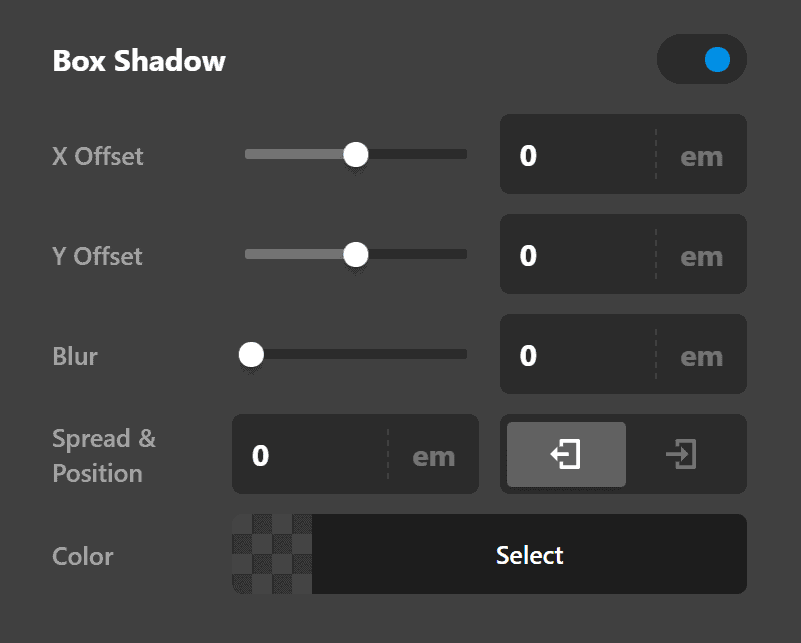Screen dimensions: 801x643
Task: Click the X Offset label
Action: (97, 155)
